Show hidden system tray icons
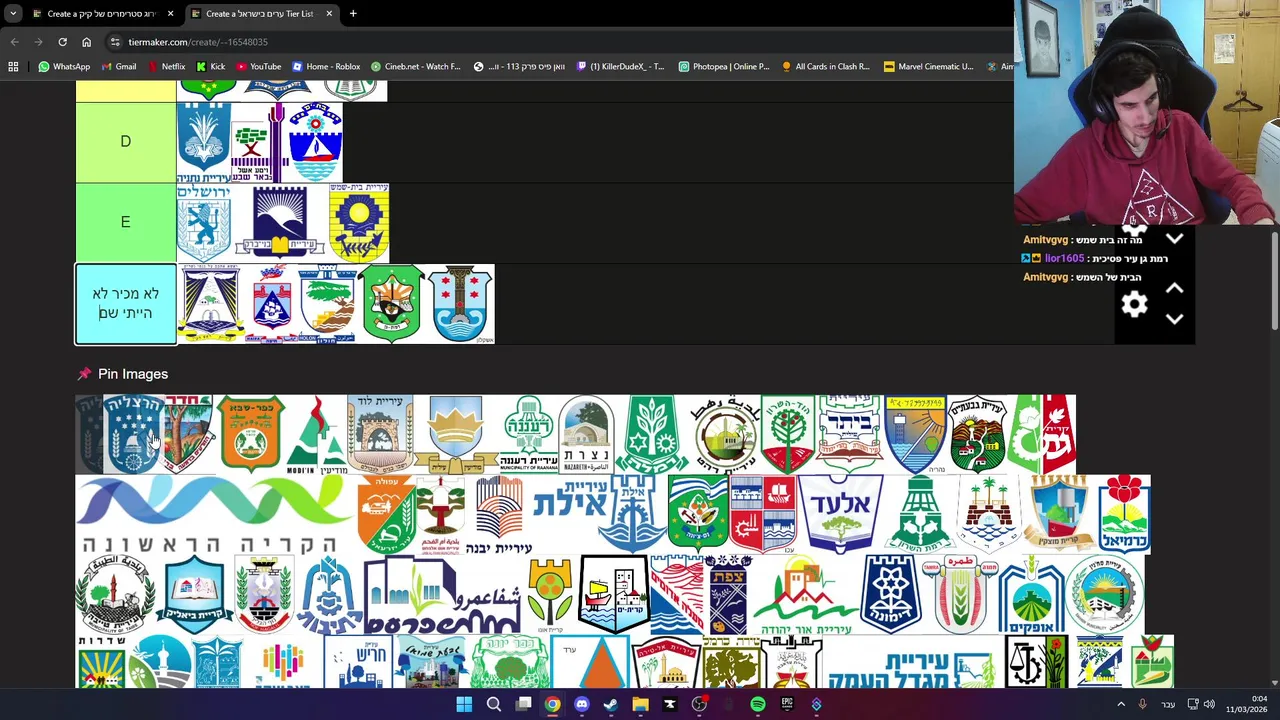The width and height of the screenshot is (1280, 720). [x=1121, y=705]
